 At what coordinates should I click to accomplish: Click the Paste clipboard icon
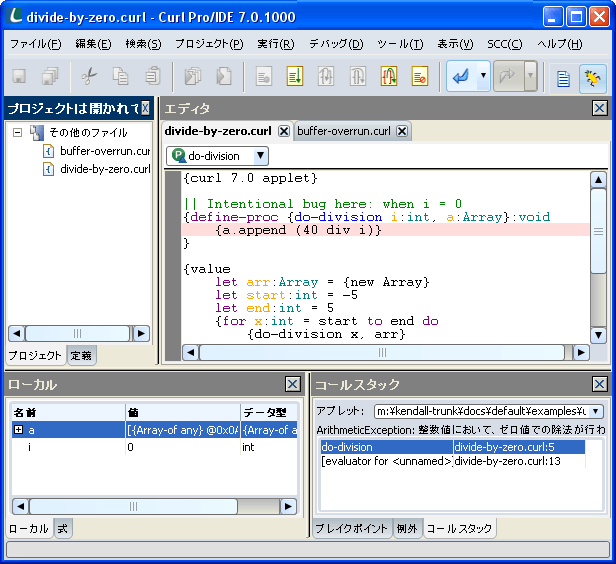153,76
